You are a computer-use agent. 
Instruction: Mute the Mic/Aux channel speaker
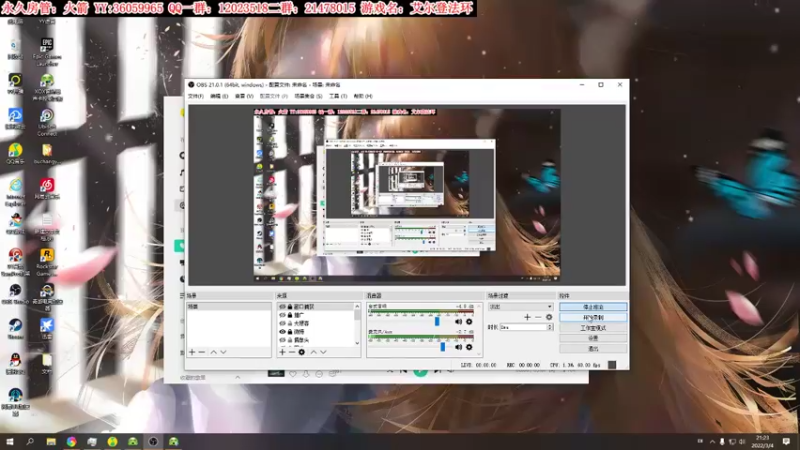click(x=458, y=347)
